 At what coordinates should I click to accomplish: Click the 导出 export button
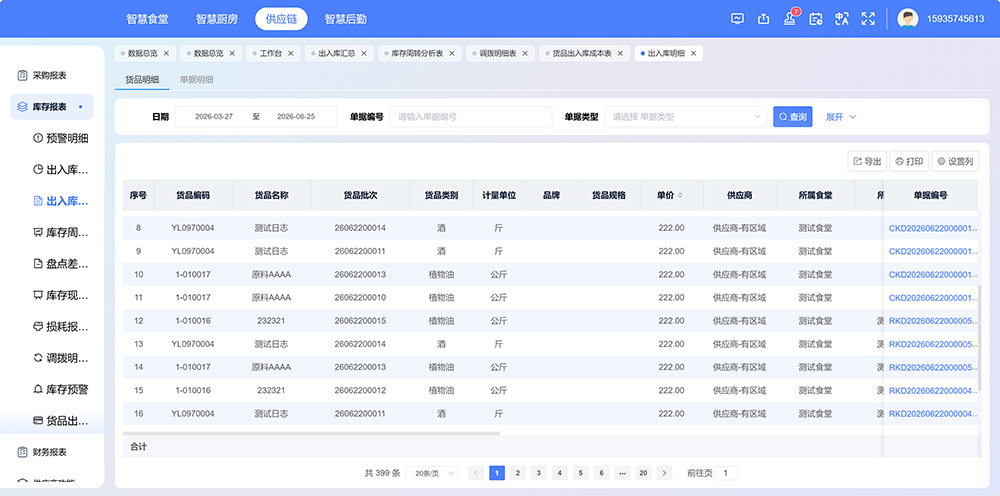[x=867, y=161]
